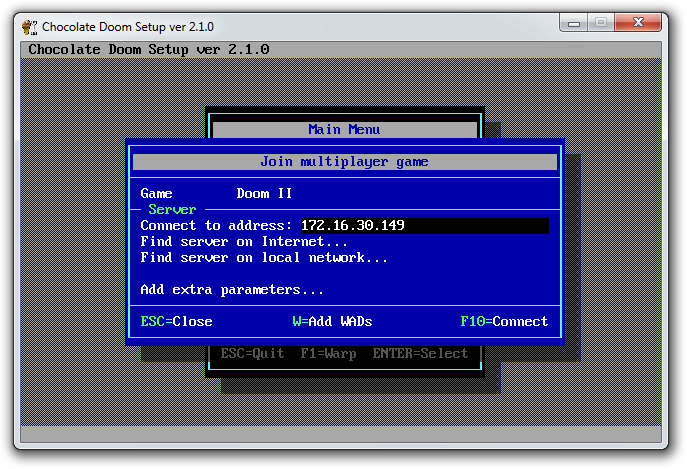
Task: Select Find server on Internet
Action: tap(244, 241)
